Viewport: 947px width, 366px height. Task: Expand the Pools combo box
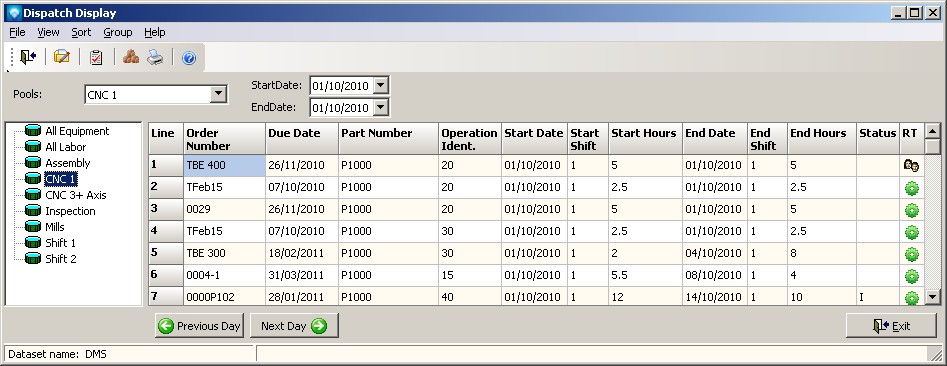point(219,94)
